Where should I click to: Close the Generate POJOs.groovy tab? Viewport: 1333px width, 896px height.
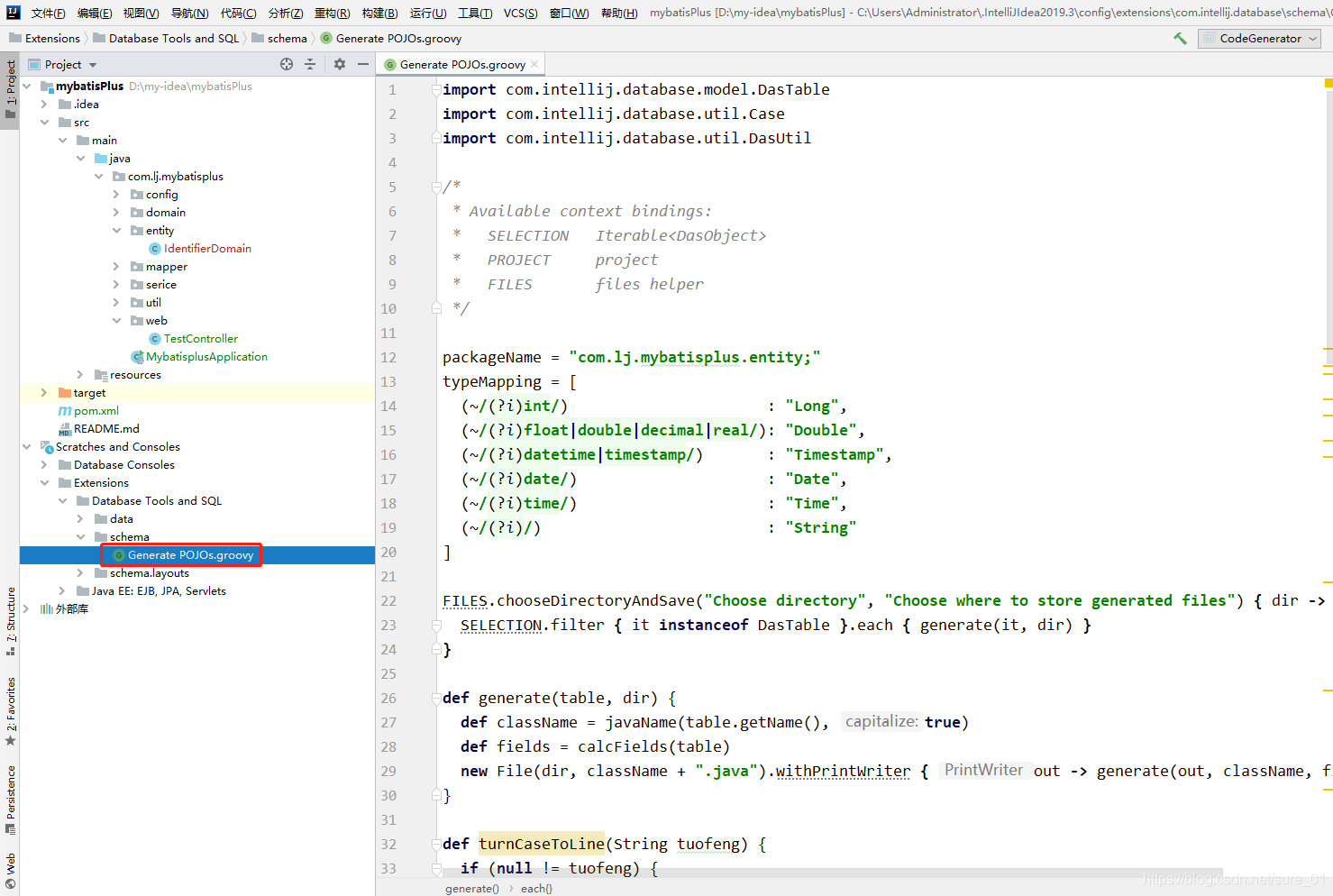[x=534, y=64]
